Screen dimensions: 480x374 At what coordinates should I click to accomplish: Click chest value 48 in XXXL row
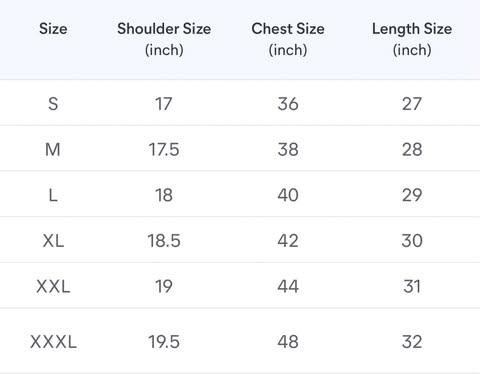click(288, 342)
